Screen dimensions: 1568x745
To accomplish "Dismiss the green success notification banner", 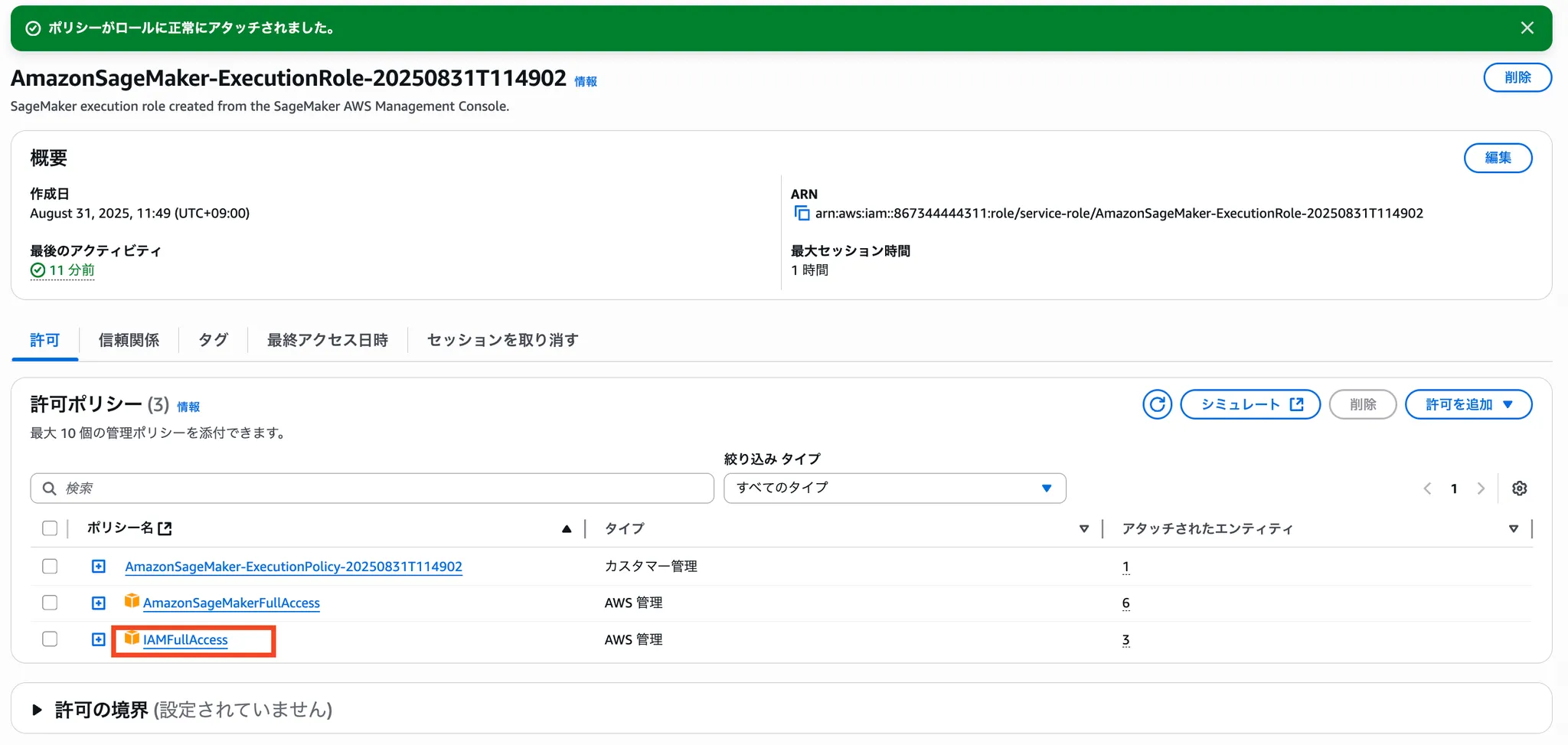I will tap(1527, 28).
